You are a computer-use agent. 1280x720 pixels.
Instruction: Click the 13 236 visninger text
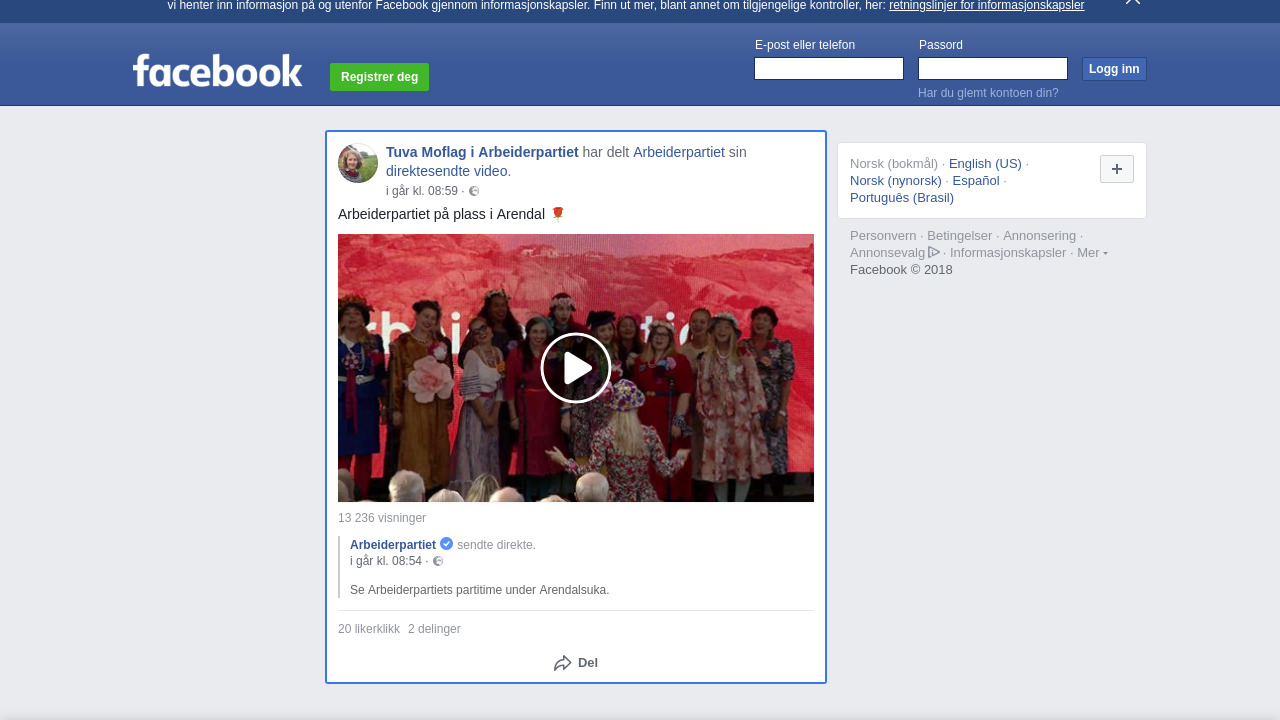(382, 518)
